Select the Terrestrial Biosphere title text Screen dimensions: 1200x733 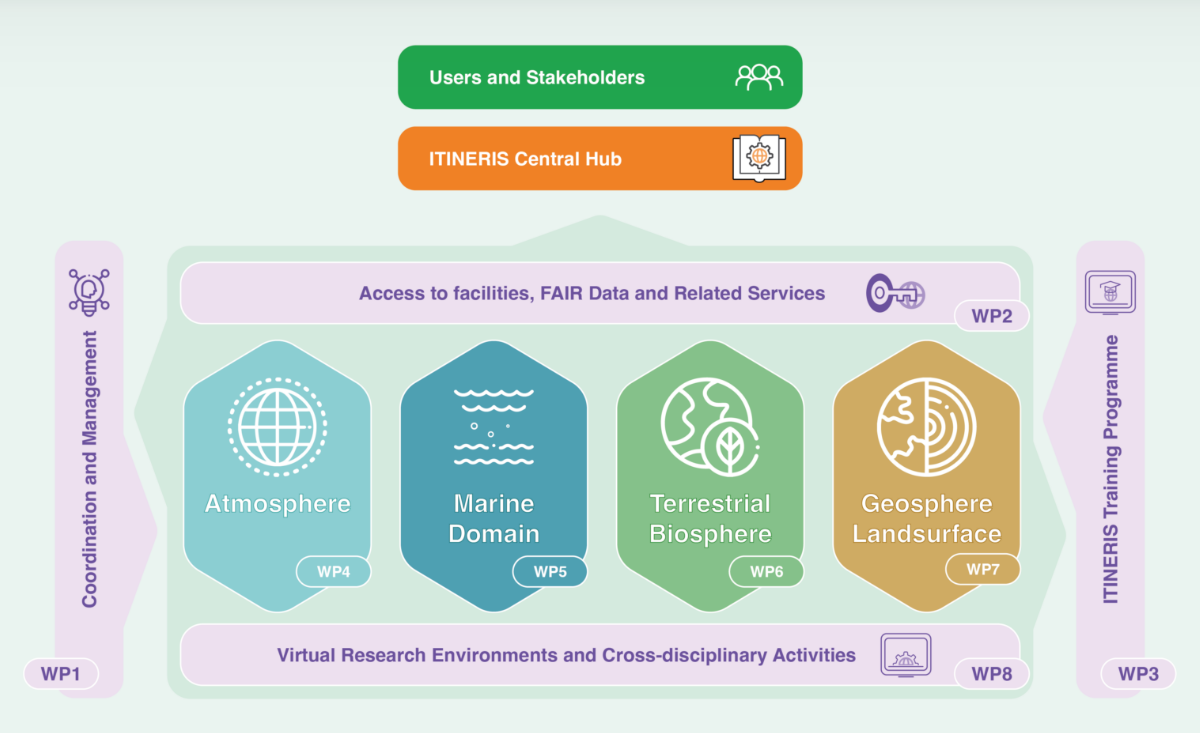(711, 518)
